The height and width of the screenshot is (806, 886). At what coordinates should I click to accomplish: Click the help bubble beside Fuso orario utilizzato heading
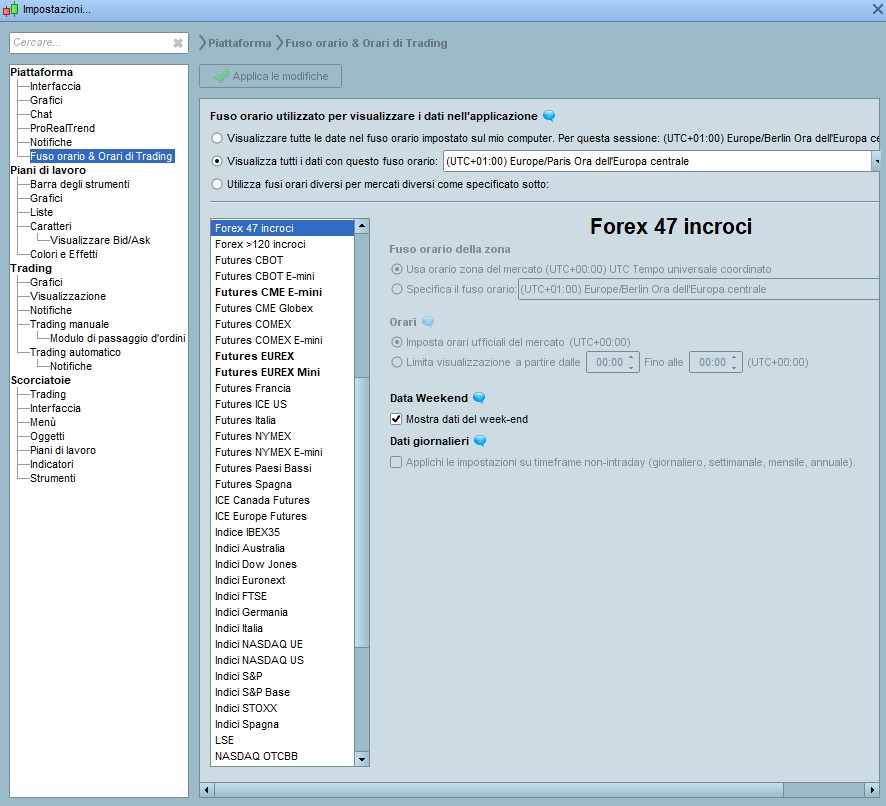[549, 116]
